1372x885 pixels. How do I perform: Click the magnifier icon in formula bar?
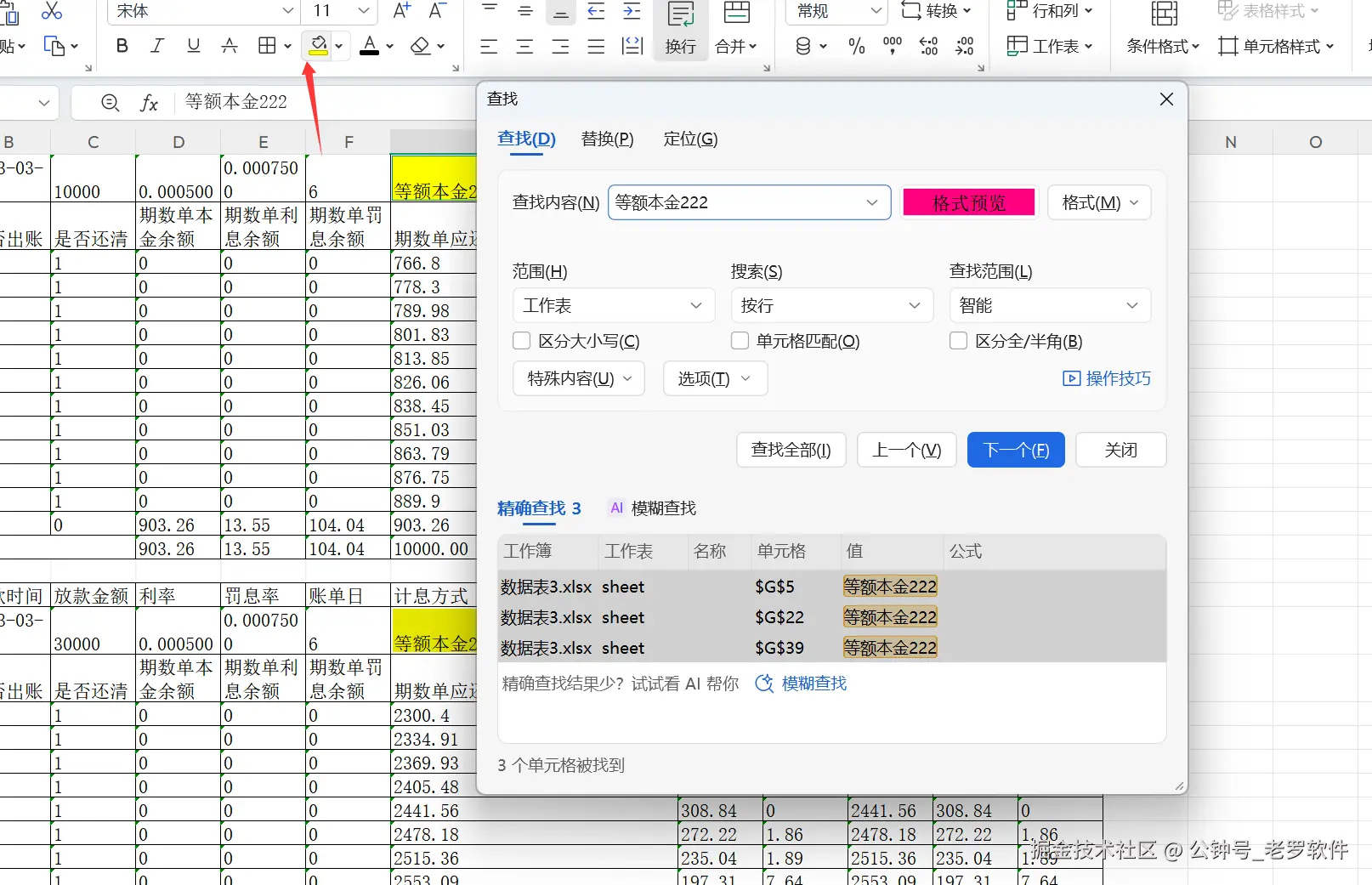tap(110, 103)
